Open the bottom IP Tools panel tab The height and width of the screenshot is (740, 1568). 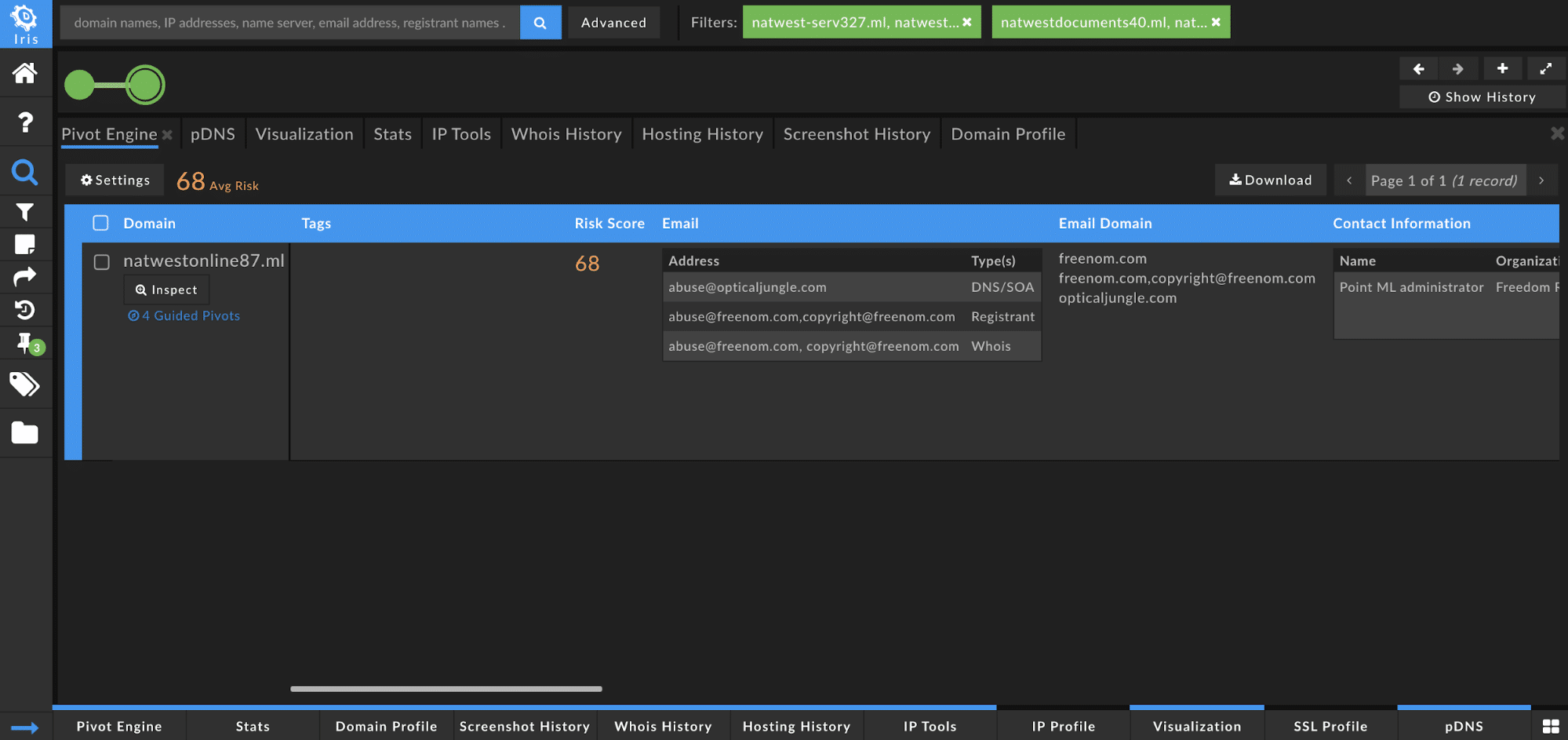point(930,726)
